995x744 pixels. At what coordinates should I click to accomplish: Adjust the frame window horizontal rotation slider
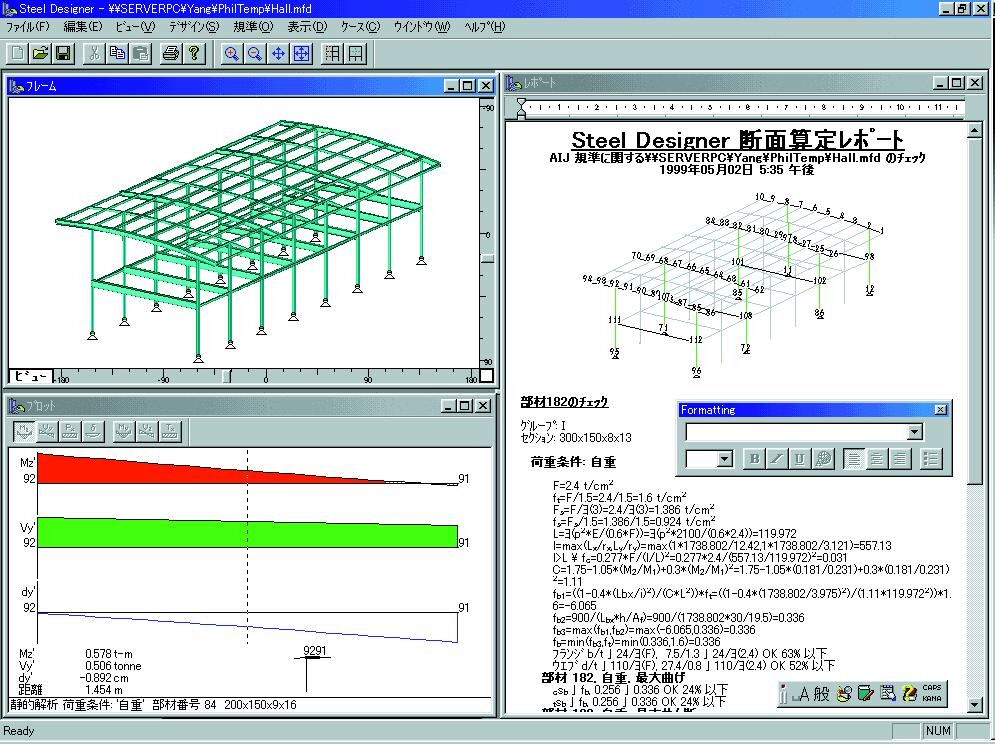(x=227, y=376)
